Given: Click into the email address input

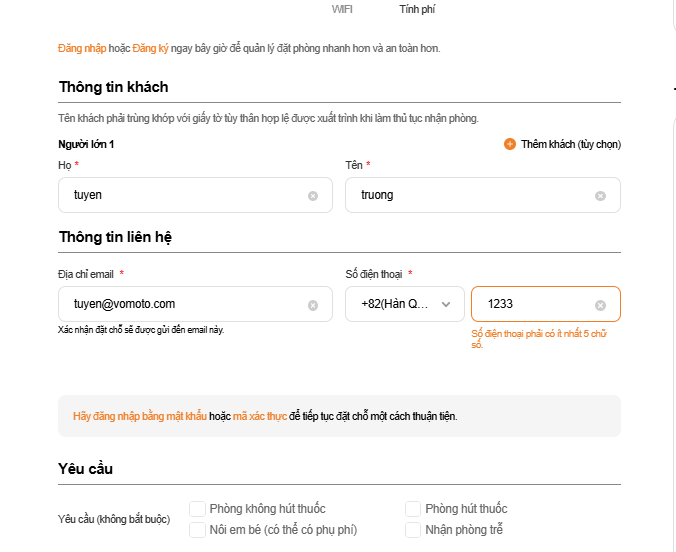Looking at the screenshot, I should tap(180, 304).
